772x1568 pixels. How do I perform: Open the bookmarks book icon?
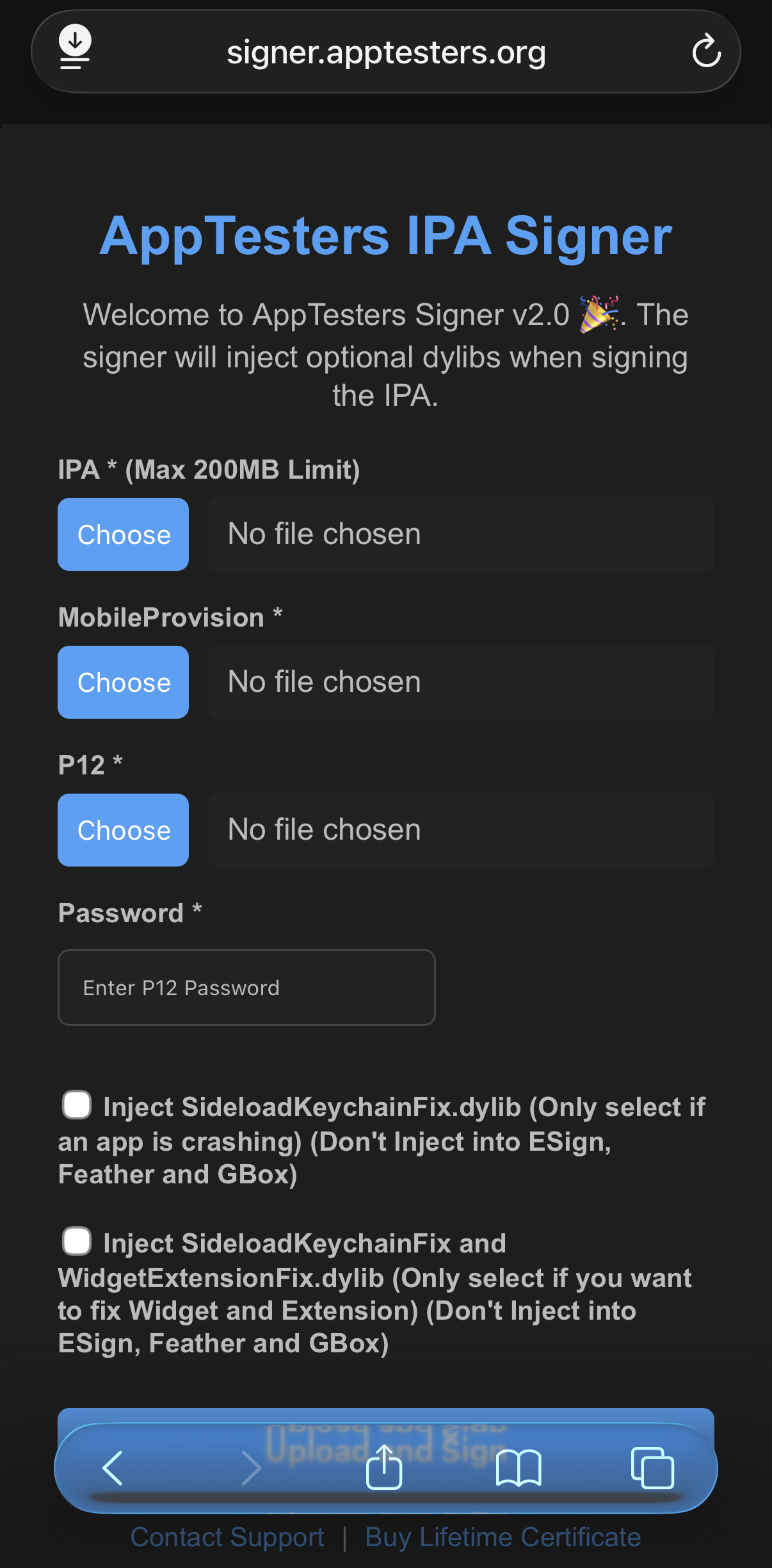[x=519, y=1468]
